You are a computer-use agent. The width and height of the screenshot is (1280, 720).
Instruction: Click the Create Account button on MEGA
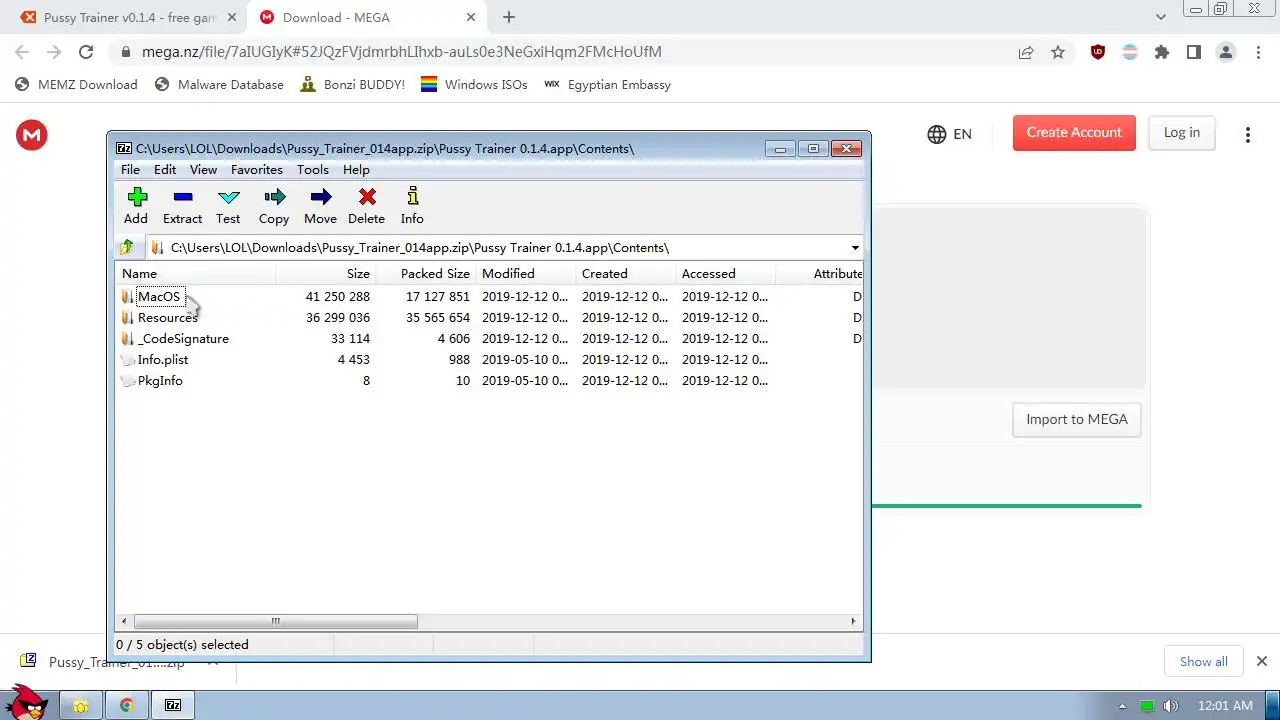tap(1074, 132)
